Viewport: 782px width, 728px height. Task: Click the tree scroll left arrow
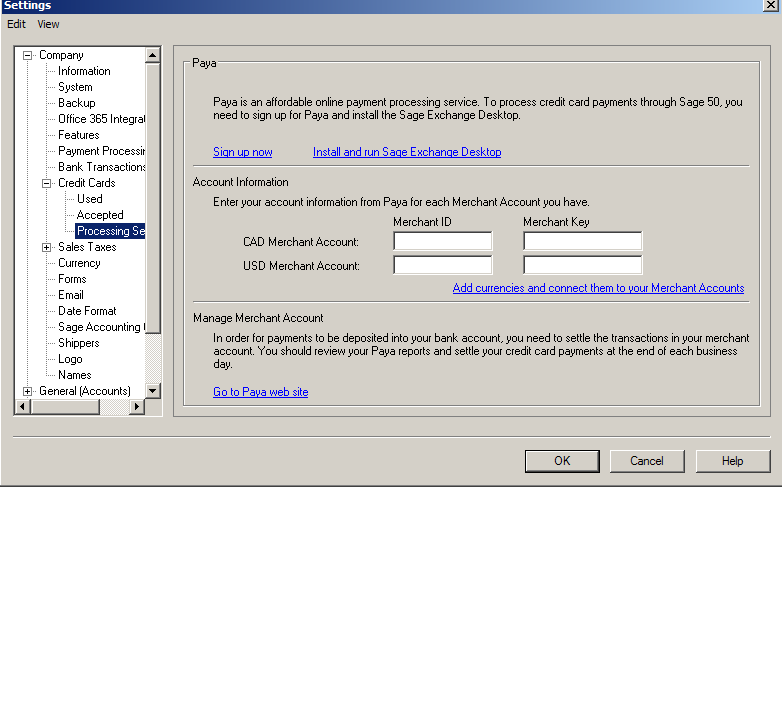[x=22, y=407]
